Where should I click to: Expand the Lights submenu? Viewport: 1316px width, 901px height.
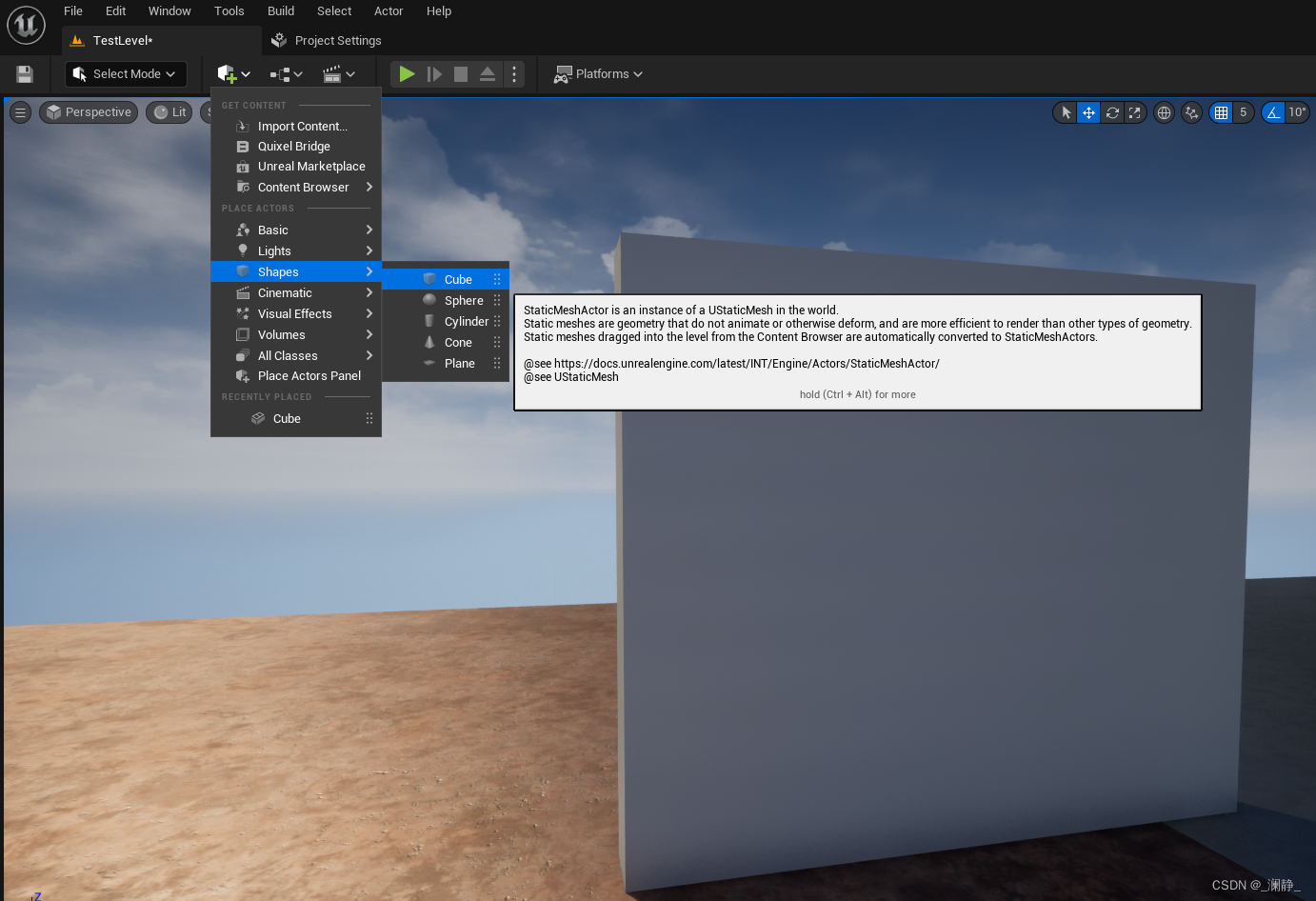tap(296, 251)
